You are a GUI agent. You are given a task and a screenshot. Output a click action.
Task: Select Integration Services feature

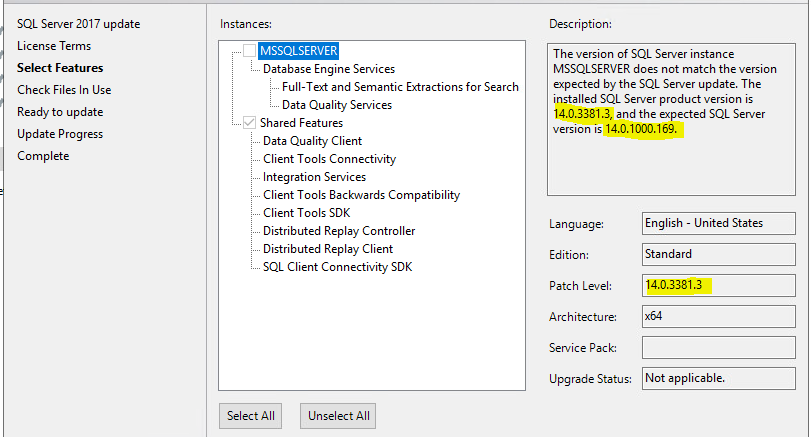[314, 177]
